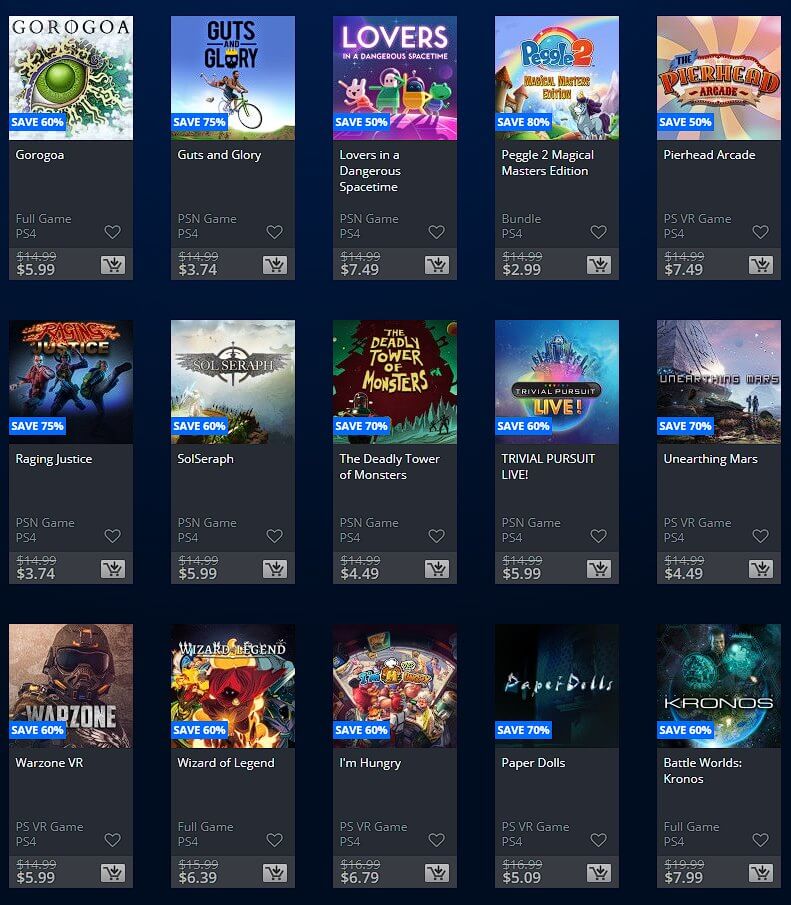Add SolSeraph to cart

pyautogui.click(x=275, y=569)
